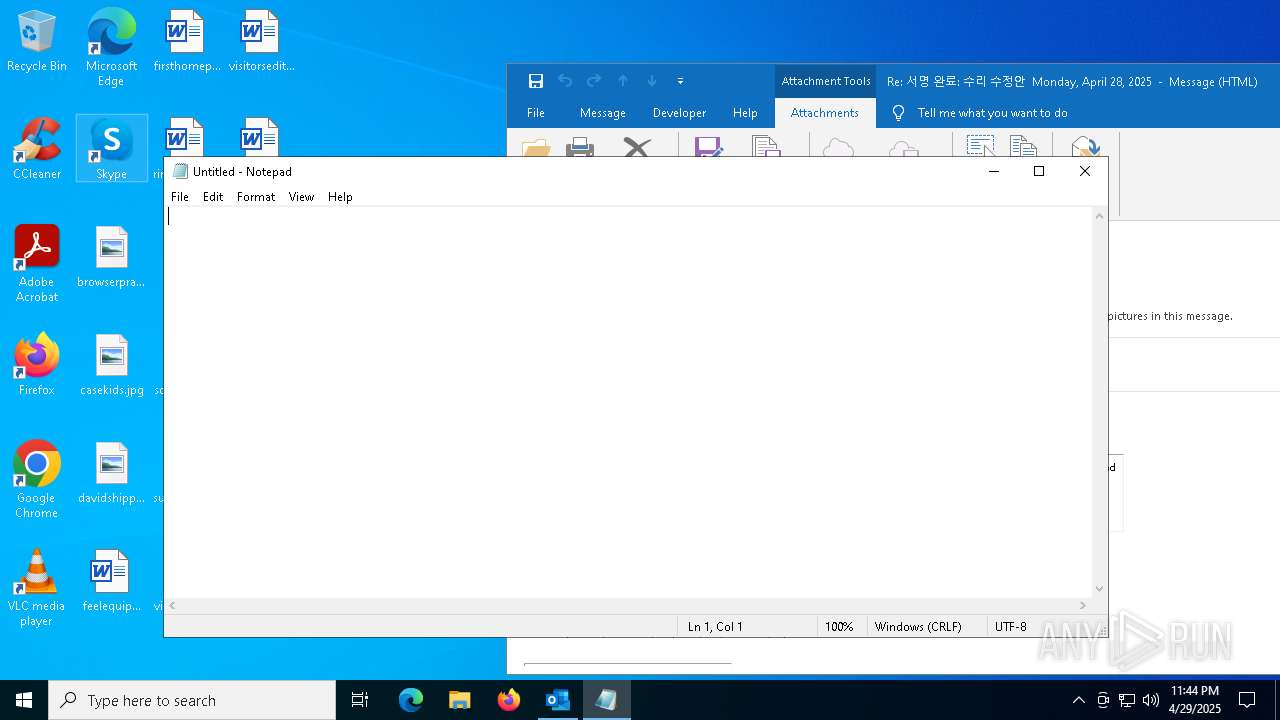Select the Recycle Bin desktop icon
The image size is (1280, 720).
[37, 42]
